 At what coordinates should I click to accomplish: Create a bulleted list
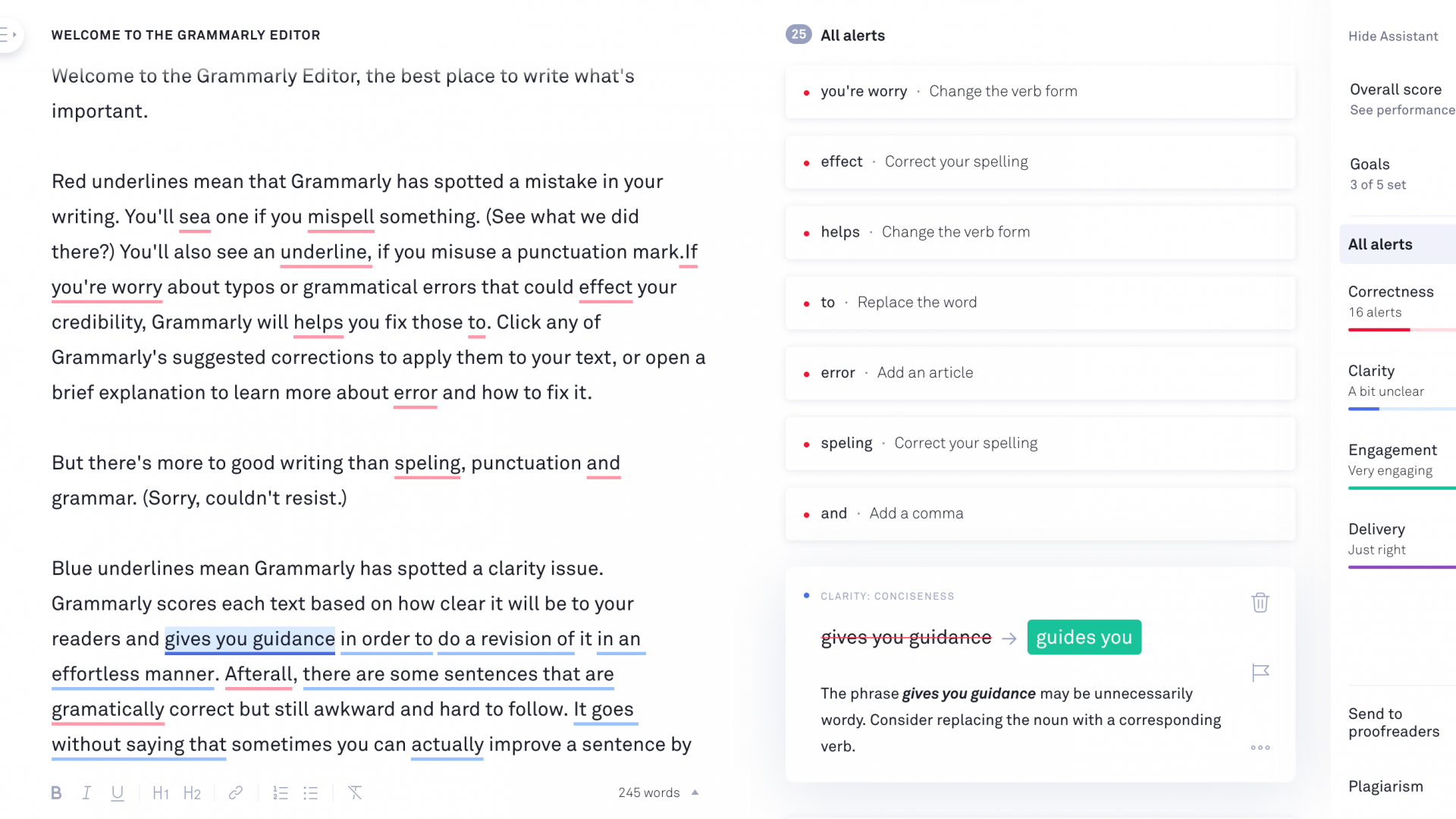pos(311,792)
